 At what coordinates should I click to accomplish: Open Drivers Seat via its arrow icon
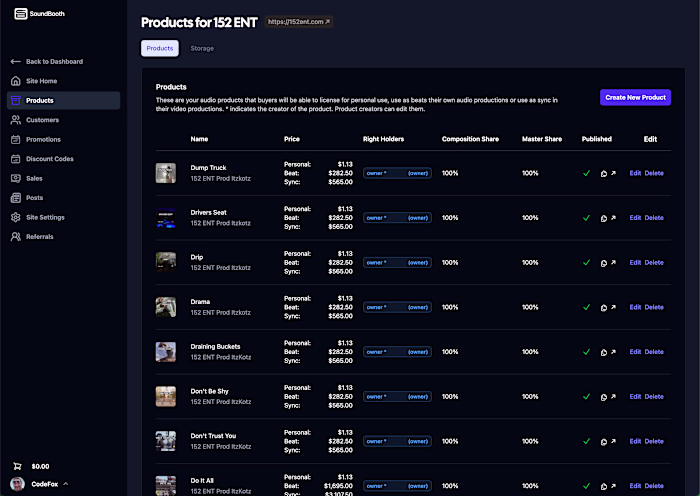(613, 218)
